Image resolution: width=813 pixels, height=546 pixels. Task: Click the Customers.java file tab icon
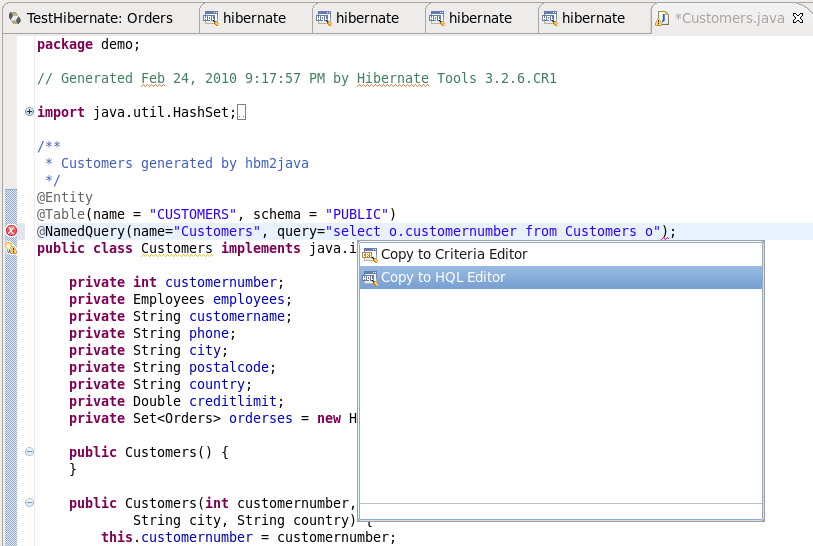[663, 18]
